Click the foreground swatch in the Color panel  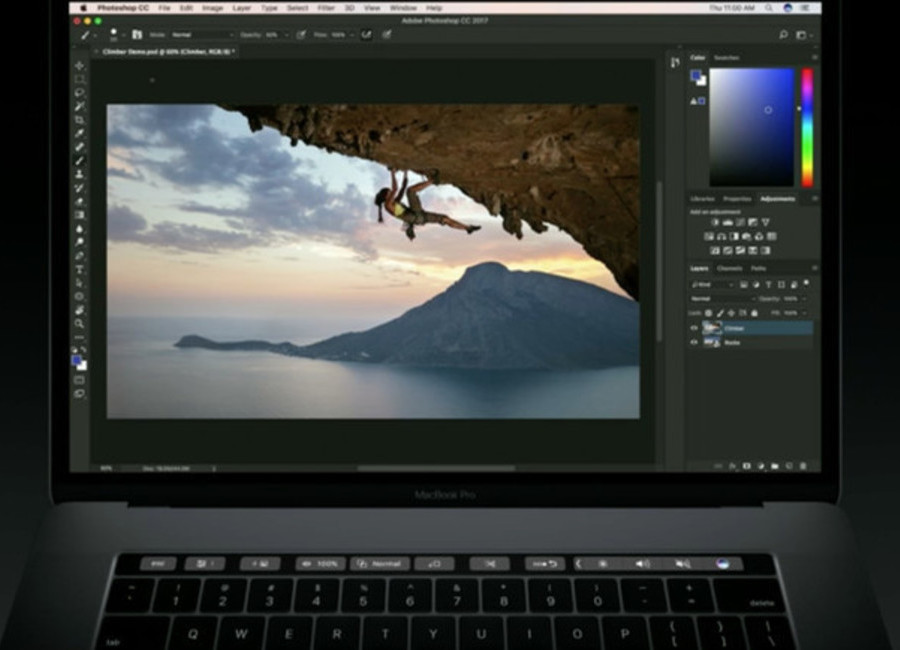[x=696, y=75]
